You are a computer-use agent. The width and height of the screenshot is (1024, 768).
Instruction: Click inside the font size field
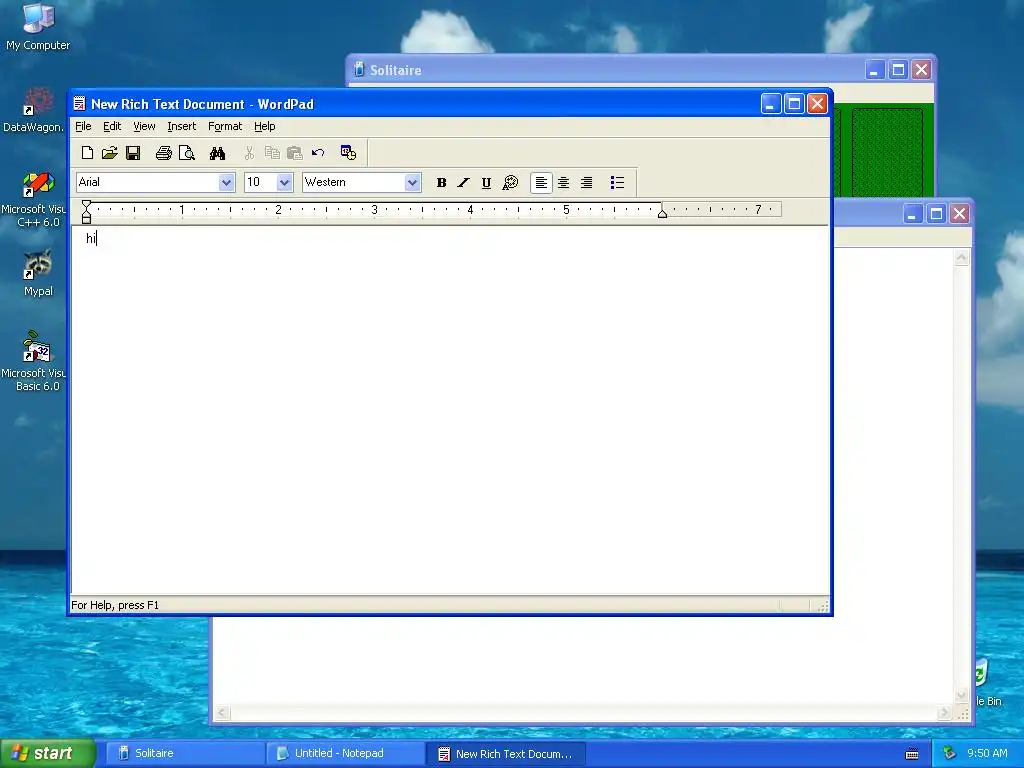point(261,182)
